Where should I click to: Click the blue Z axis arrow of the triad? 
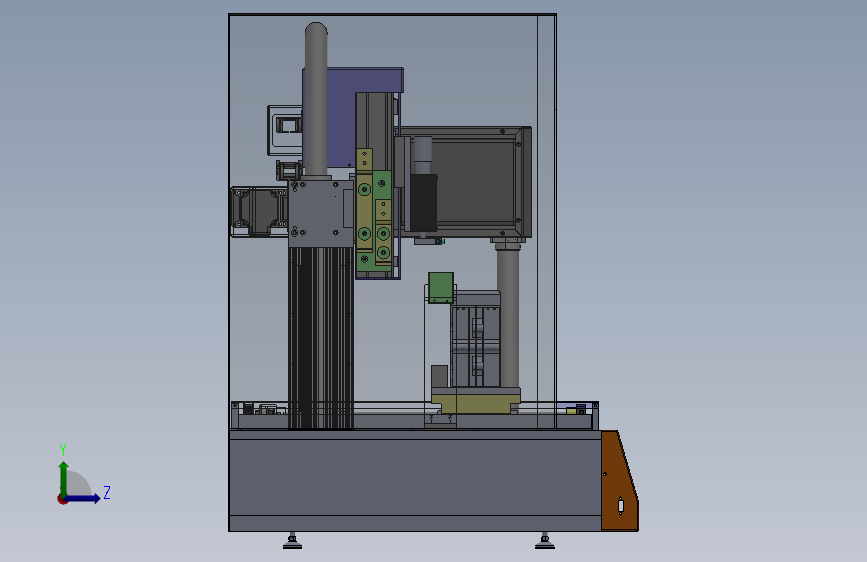pyautogui.click(x=83, y=498)
